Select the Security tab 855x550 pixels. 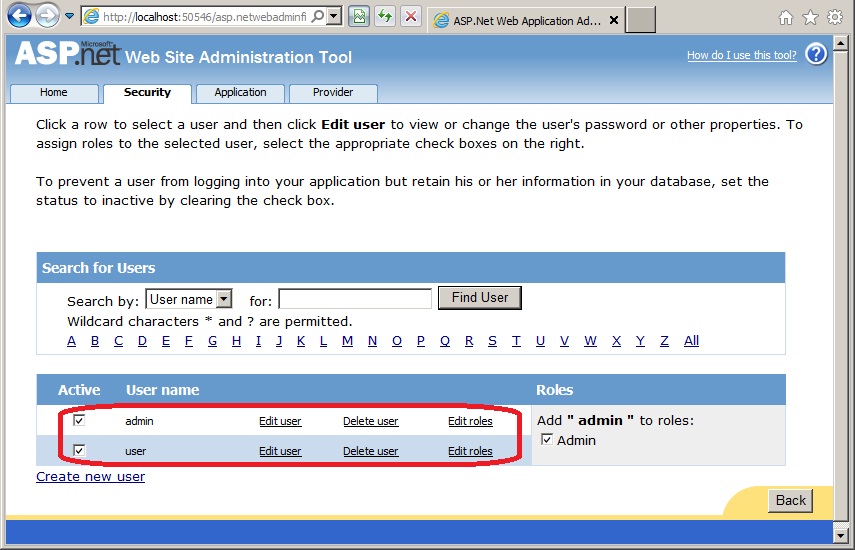point(147,93)
